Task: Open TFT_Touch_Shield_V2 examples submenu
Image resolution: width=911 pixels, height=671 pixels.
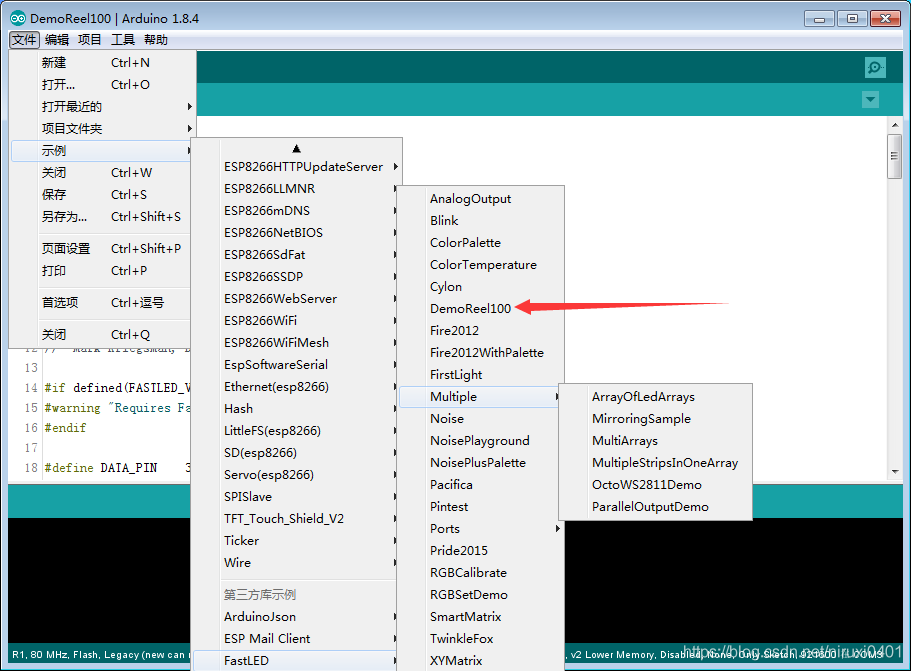Action: click(x=296, y=519)
